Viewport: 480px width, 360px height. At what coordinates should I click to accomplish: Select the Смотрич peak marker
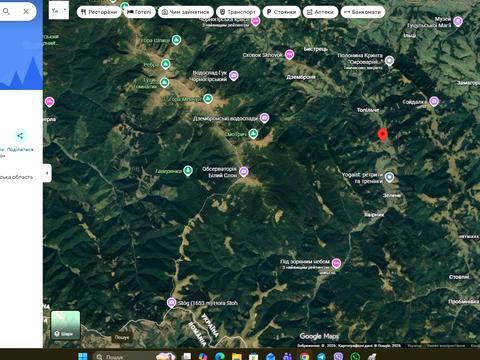pos(253,134)
